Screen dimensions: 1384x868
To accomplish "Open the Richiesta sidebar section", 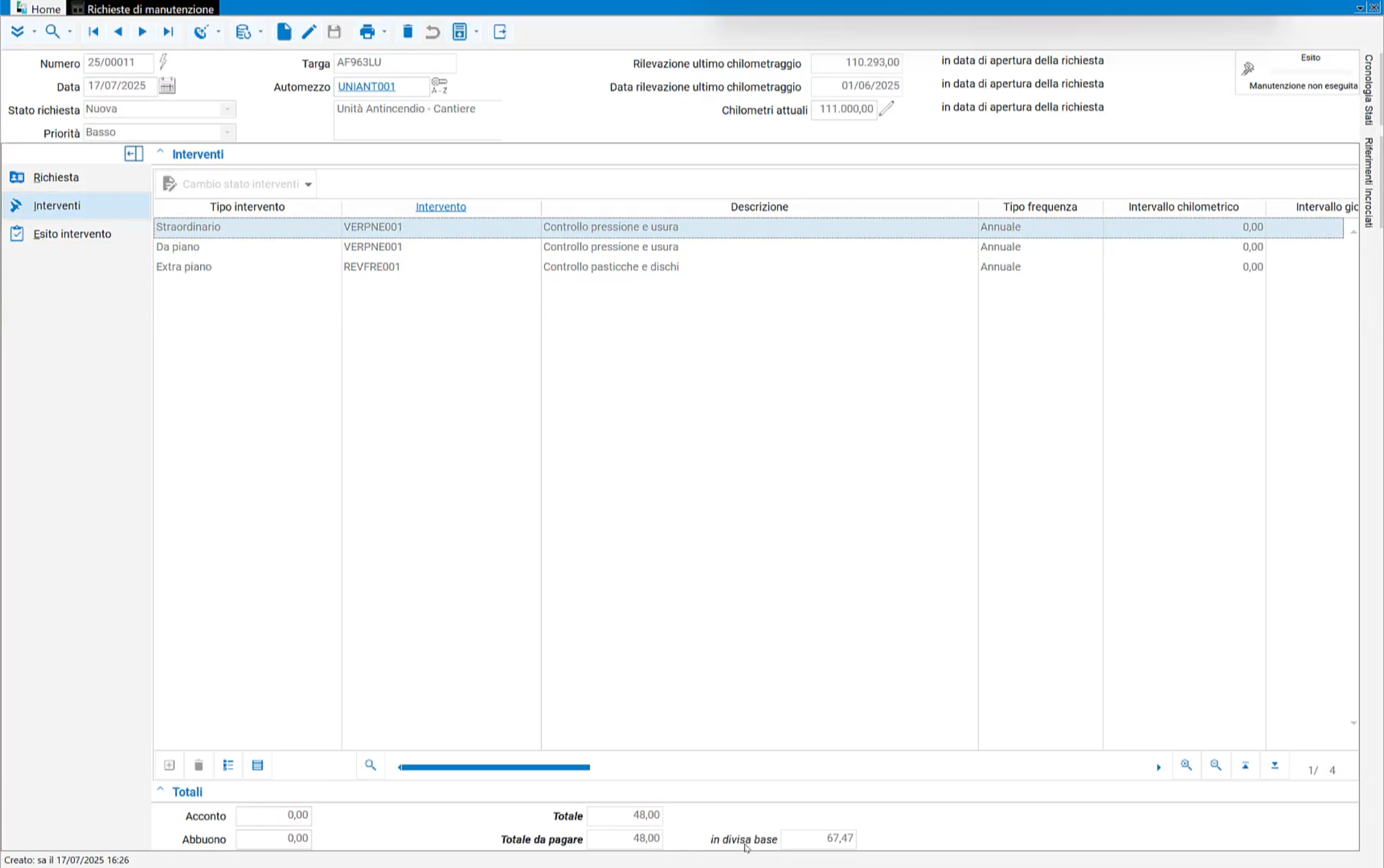I will (76, 177).
